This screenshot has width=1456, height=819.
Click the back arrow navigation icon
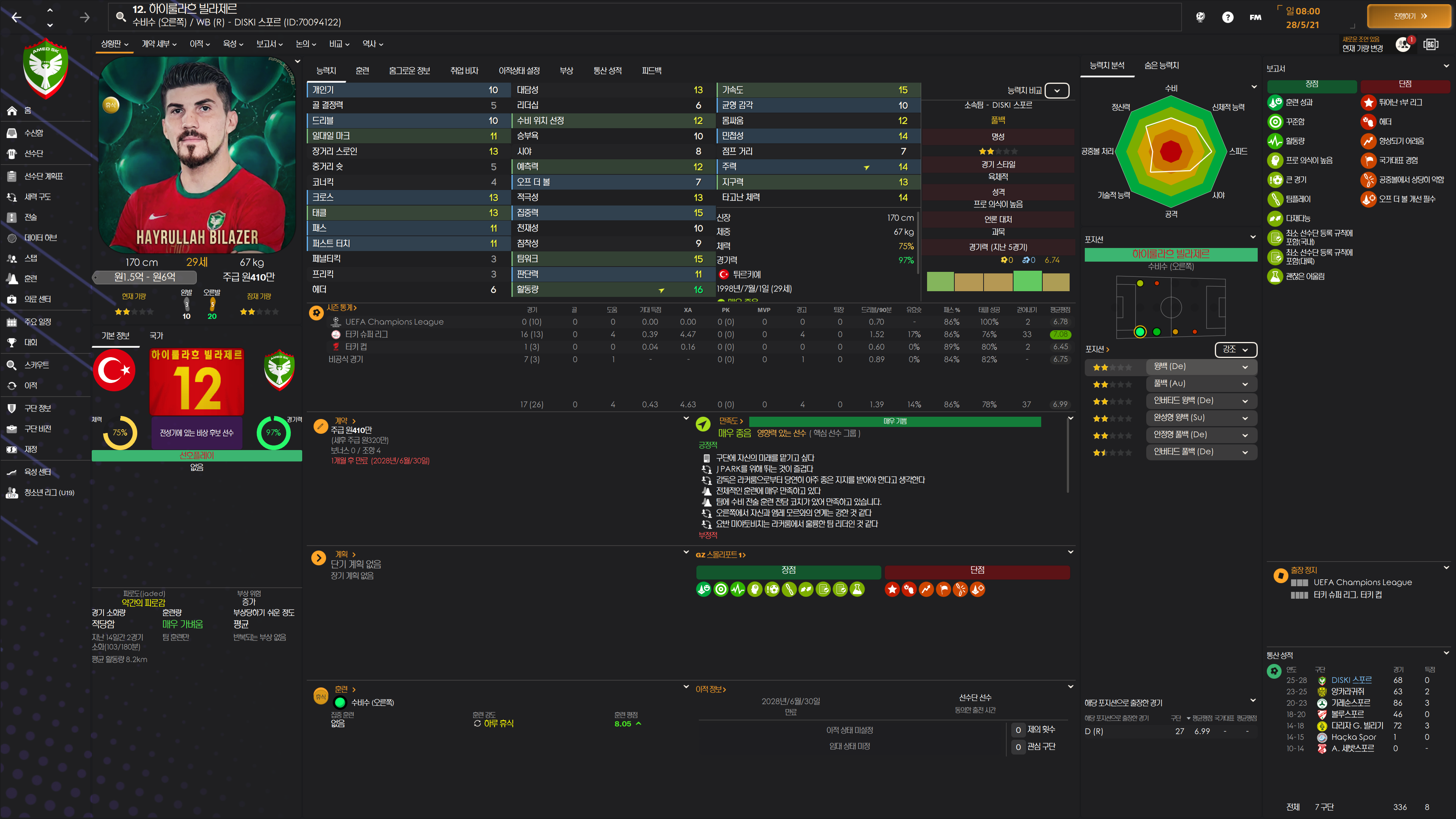coord(16,17)
